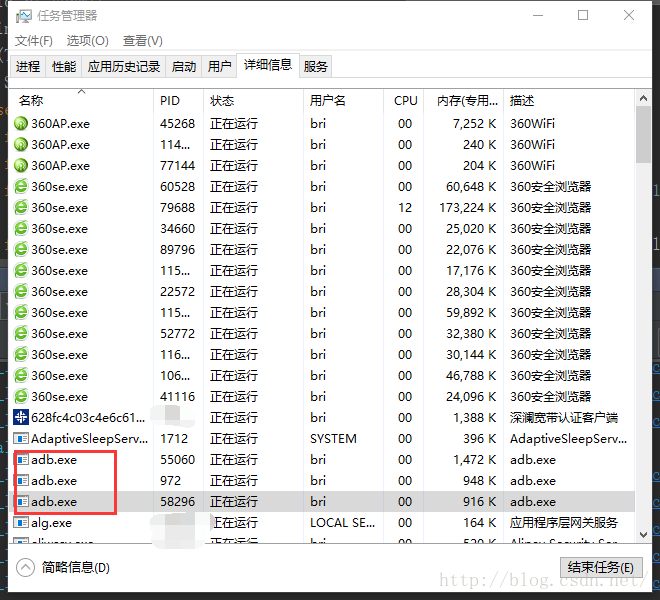660x600 pixels.
Task: Sort by the 名称 column header
Action: tap(81, 101)
